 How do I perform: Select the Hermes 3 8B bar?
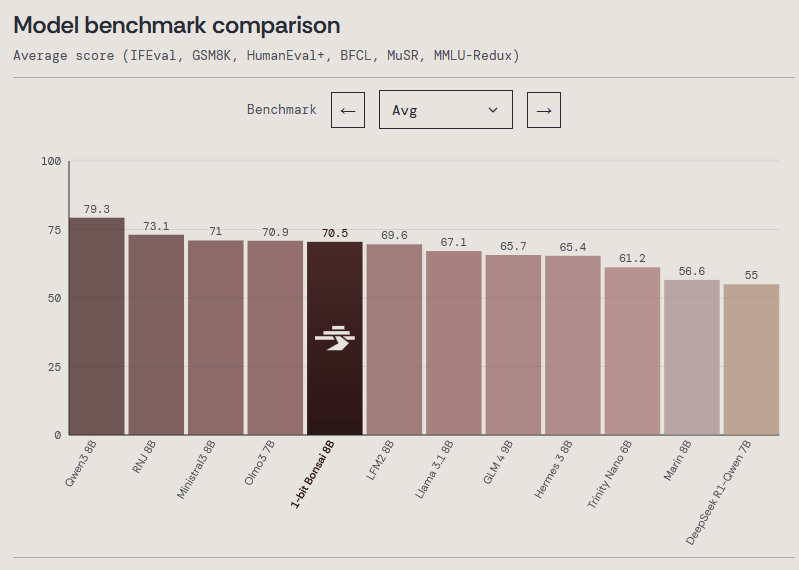pos(573,346)
